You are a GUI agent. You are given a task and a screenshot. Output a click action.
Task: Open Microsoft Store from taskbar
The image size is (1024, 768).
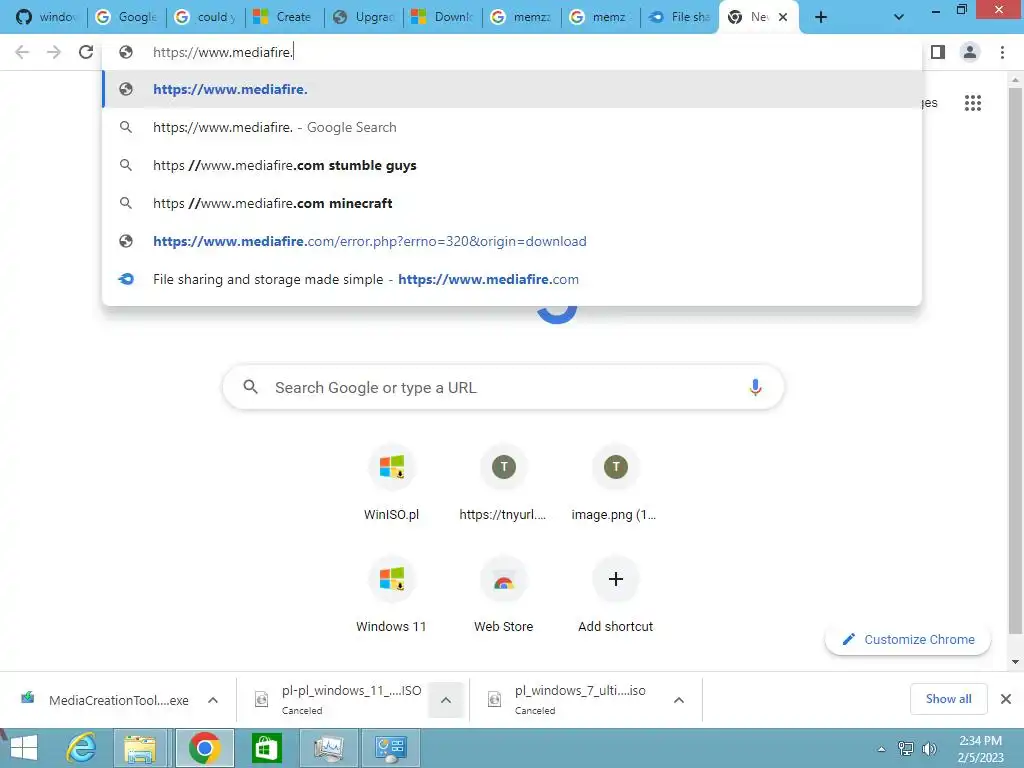coord(266,748)
